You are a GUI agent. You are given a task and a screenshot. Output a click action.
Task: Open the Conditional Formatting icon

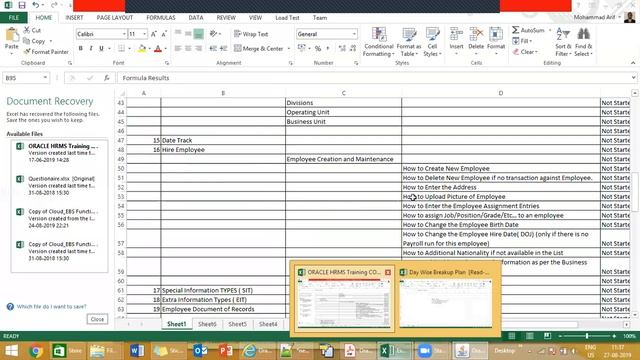379,42
